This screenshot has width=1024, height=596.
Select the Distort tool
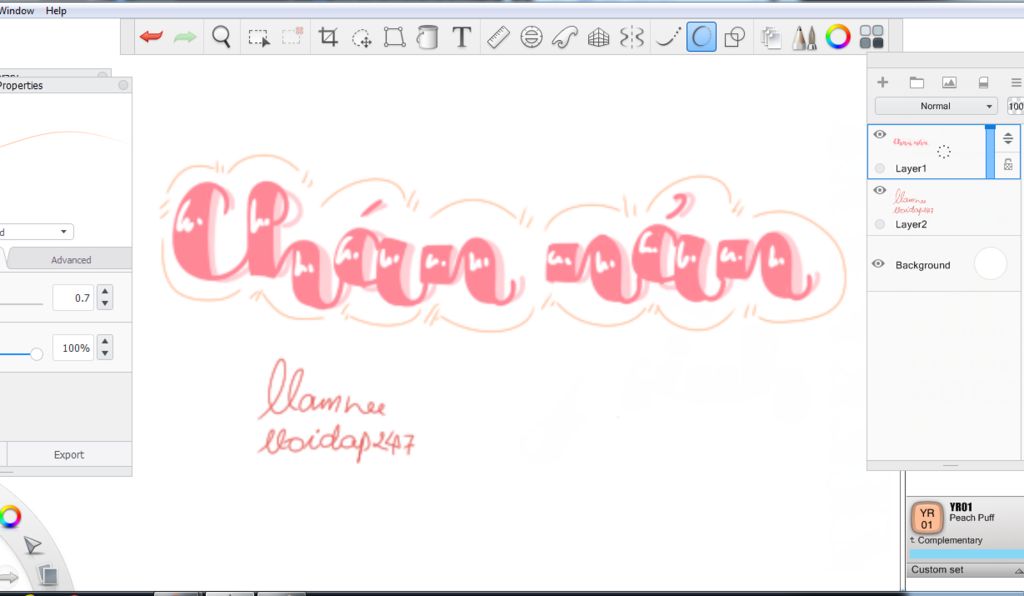click(x=394, y=37)
